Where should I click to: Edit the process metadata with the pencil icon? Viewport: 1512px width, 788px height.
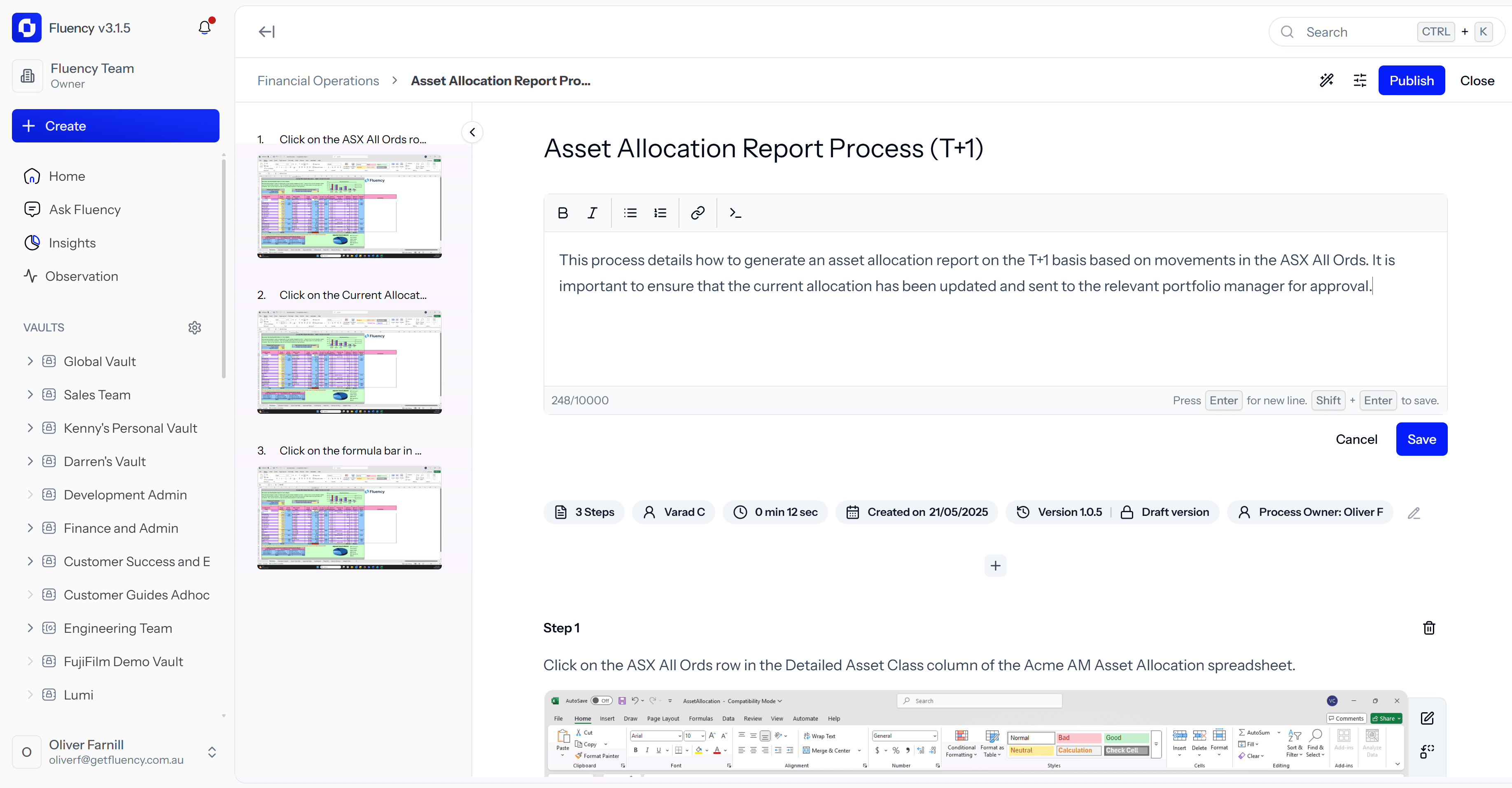[1414, 513]
